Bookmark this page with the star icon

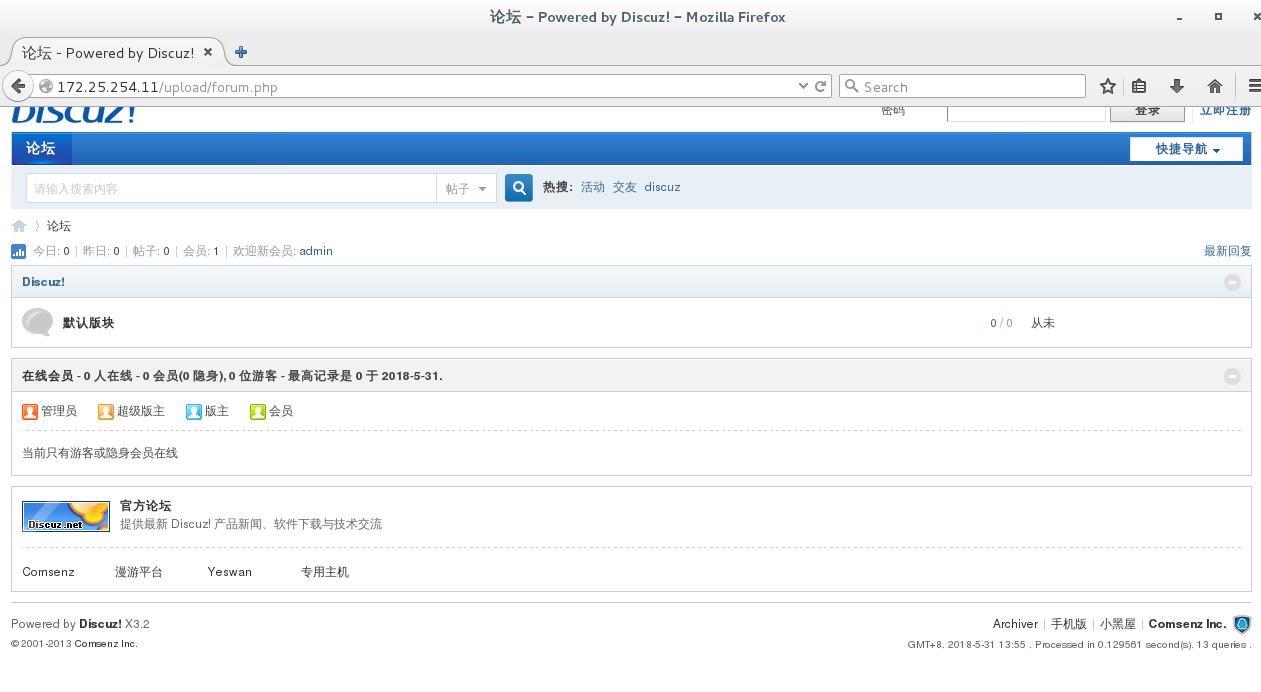point(1107,86)
